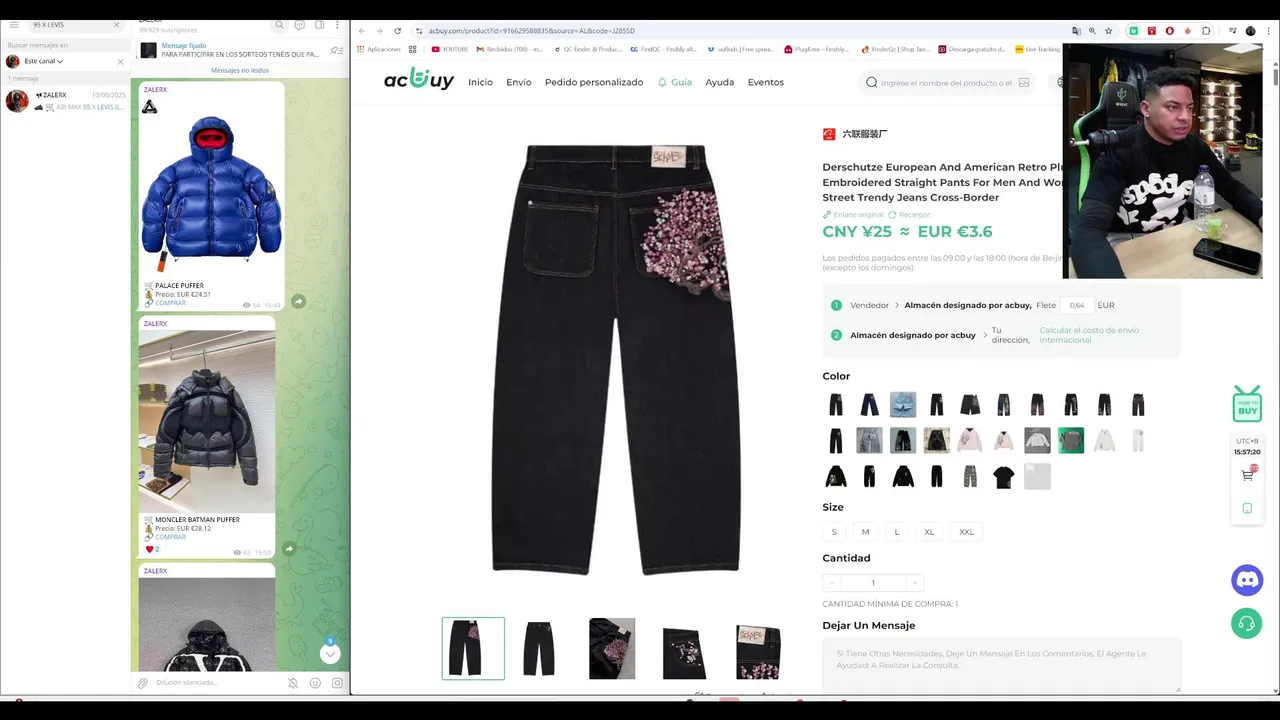
Task: Open the Guía menu item
Action: click(x=674, y=82)
